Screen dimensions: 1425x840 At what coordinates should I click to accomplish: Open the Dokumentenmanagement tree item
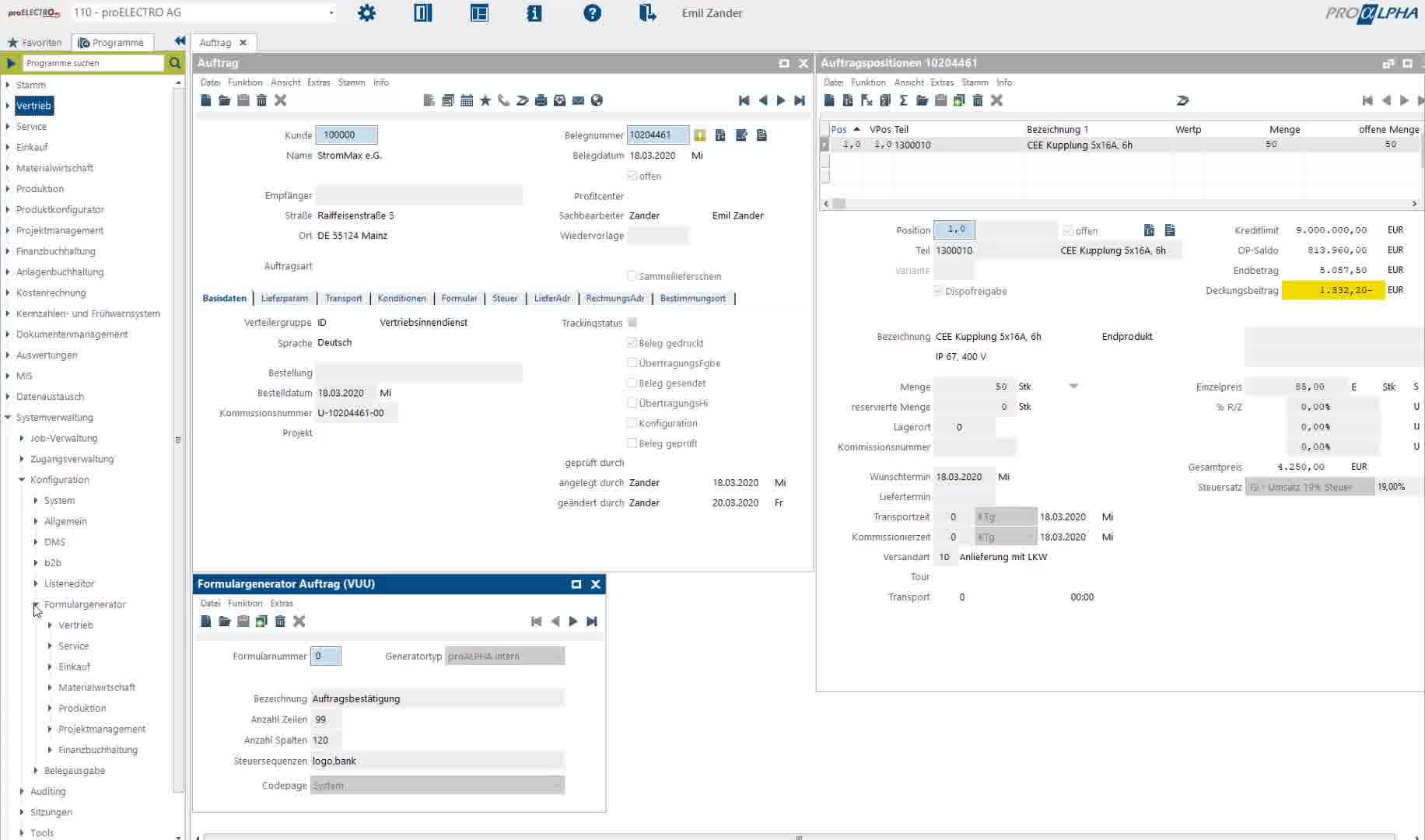pyautogui.click(x=72, y=334)
